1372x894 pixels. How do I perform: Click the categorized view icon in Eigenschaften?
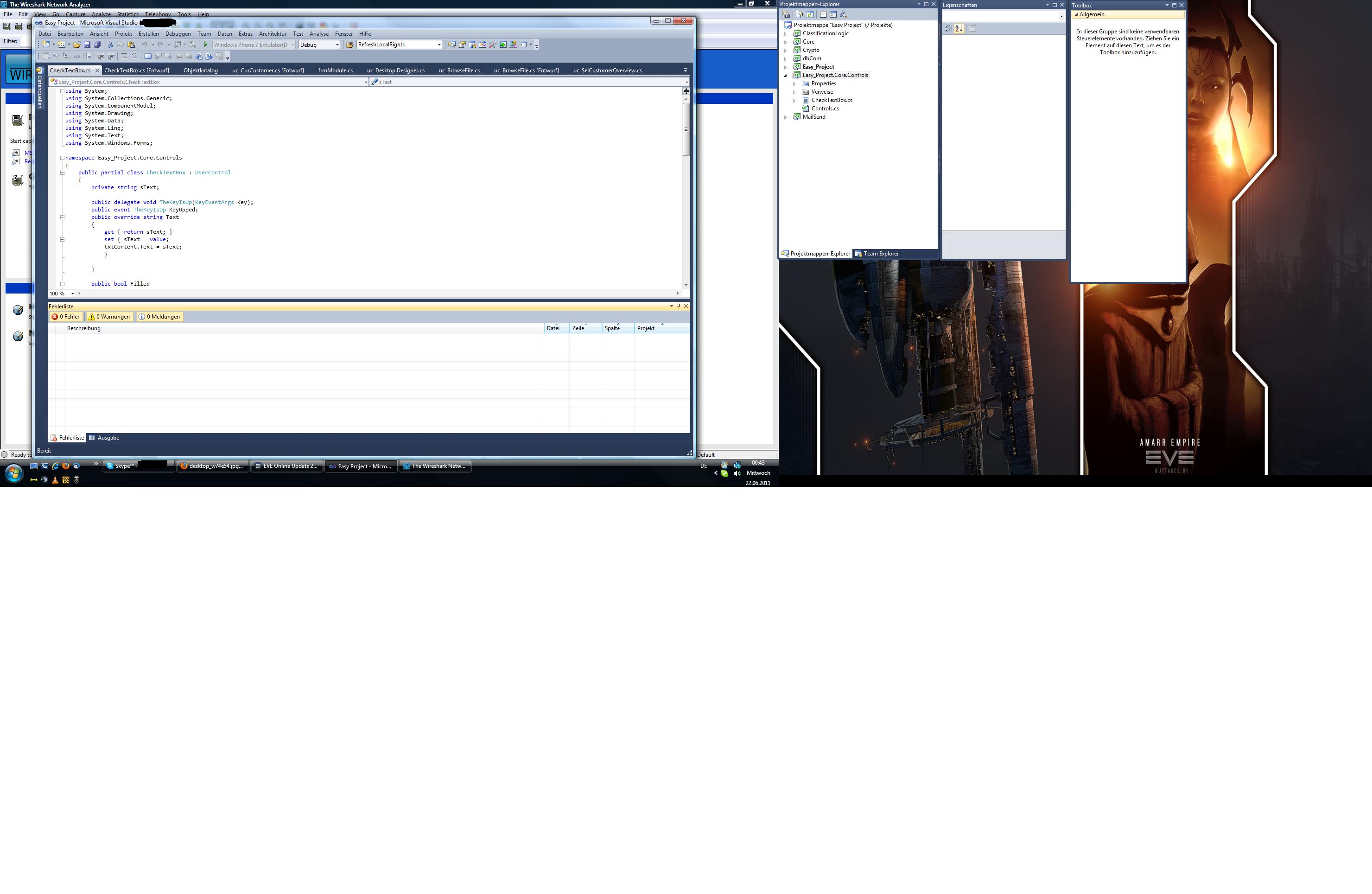pos(948,28)
